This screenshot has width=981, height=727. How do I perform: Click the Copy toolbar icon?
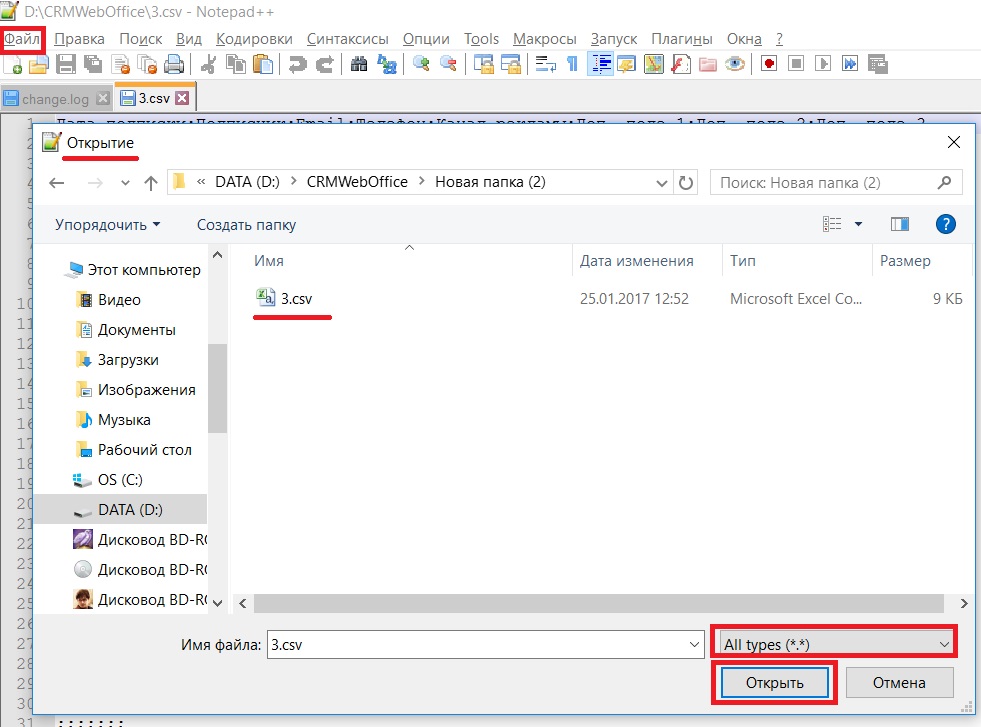point(236,64)
